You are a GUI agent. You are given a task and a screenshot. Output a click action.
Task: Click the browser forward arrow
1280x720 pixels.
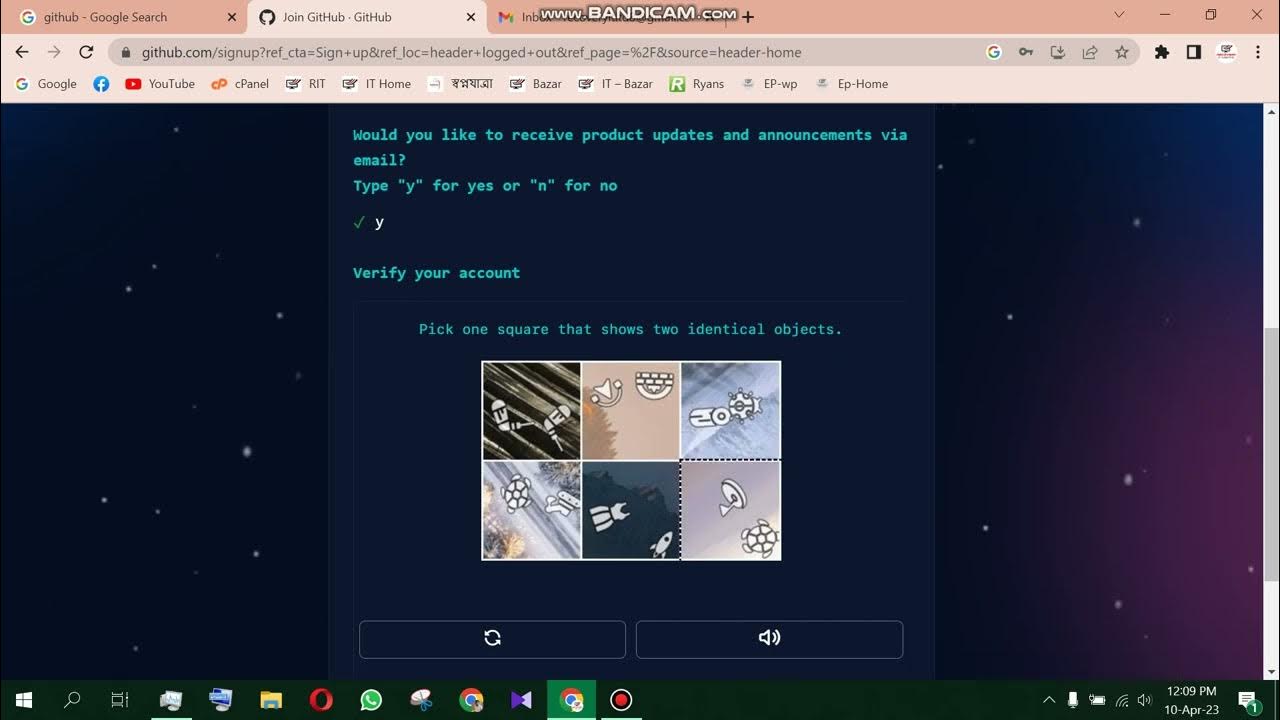click(x=54, y=52)
